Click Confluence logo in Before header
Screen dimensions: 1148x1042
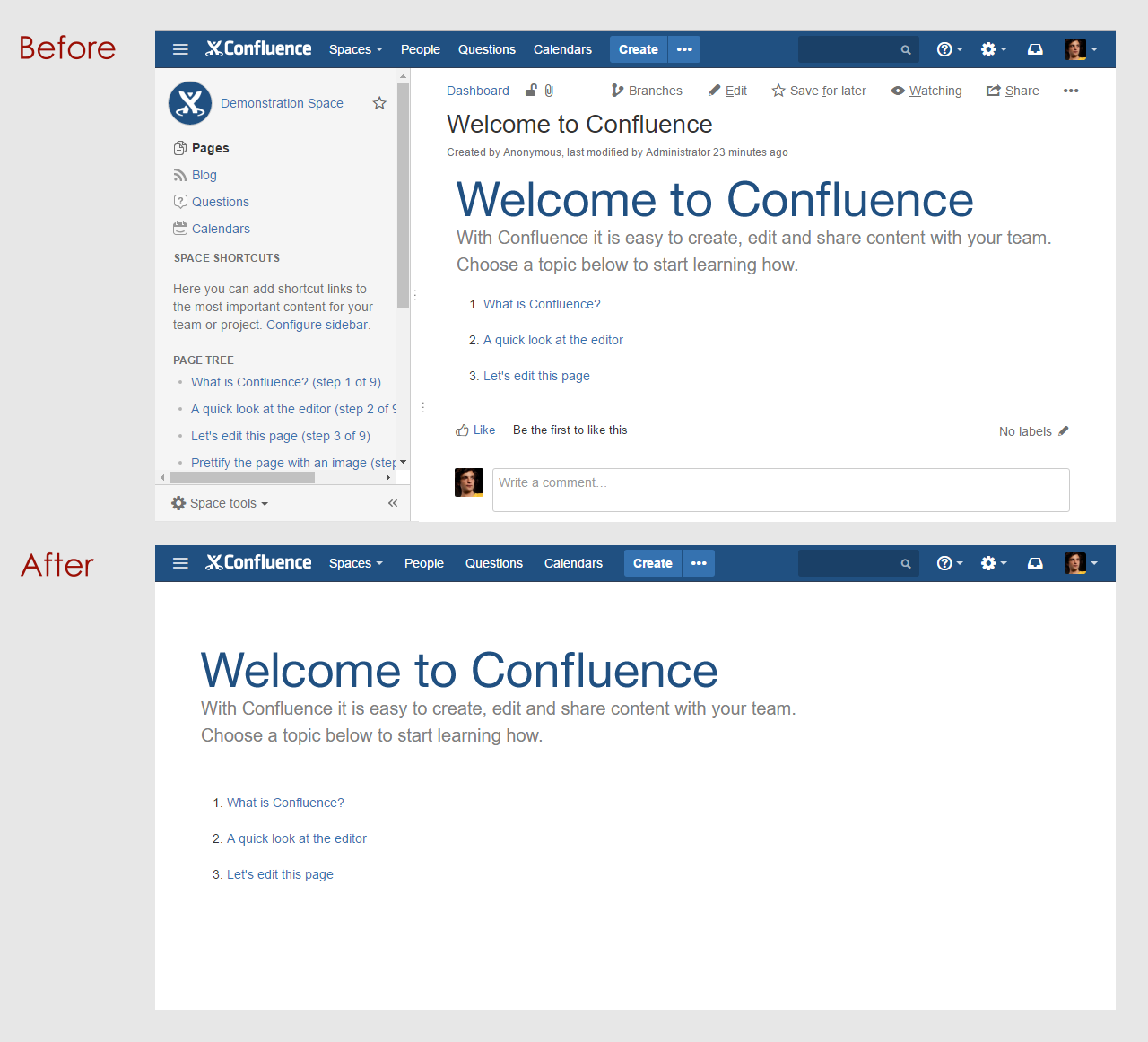[258, 48]
